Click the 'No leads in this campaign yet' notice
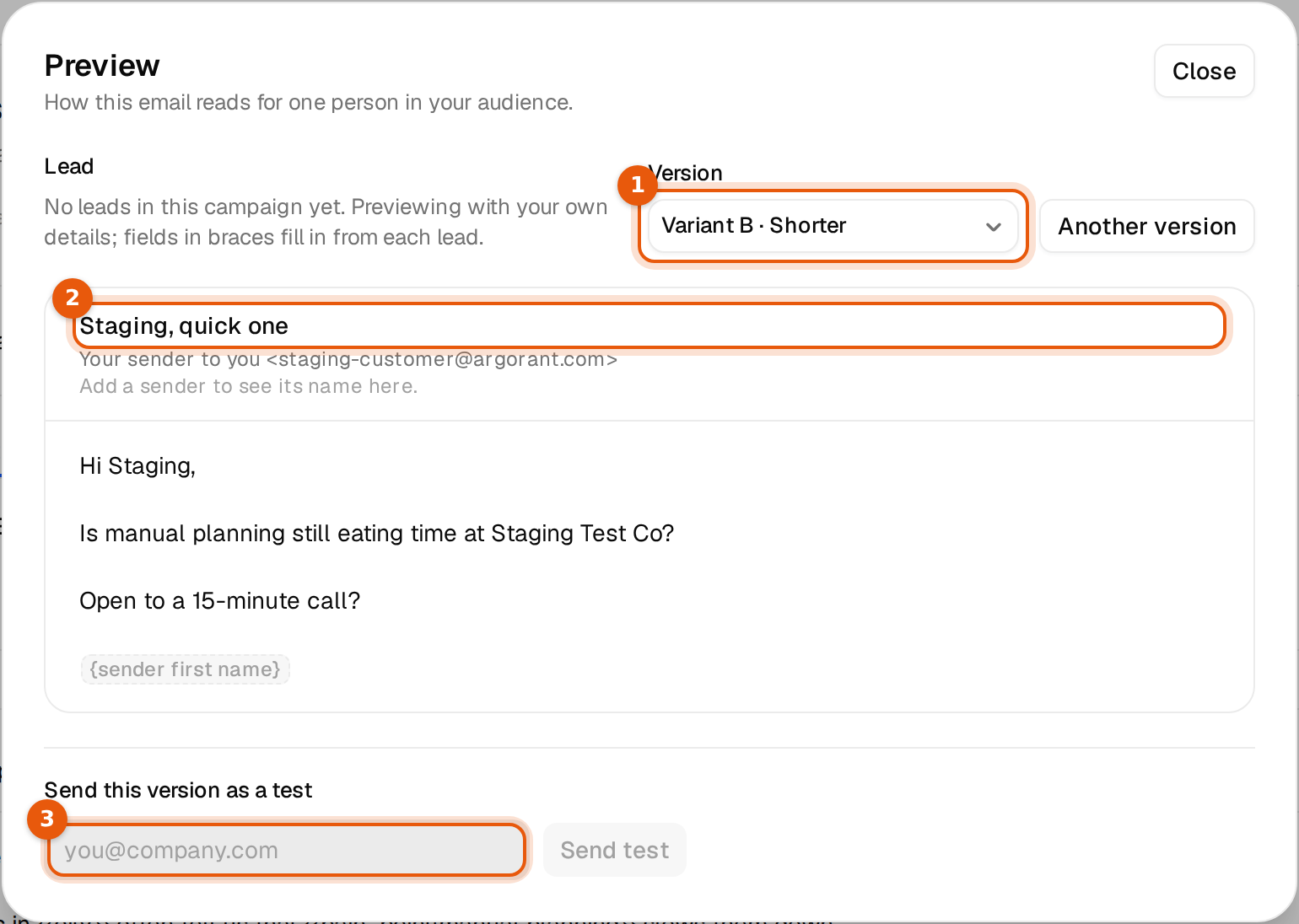The width and height of the screenshot is (1299, 924). [x=326, y=222]
